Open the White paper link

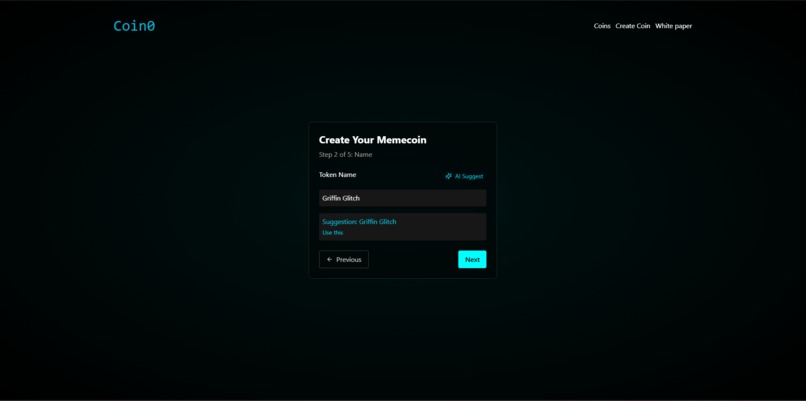pos(673,26)
